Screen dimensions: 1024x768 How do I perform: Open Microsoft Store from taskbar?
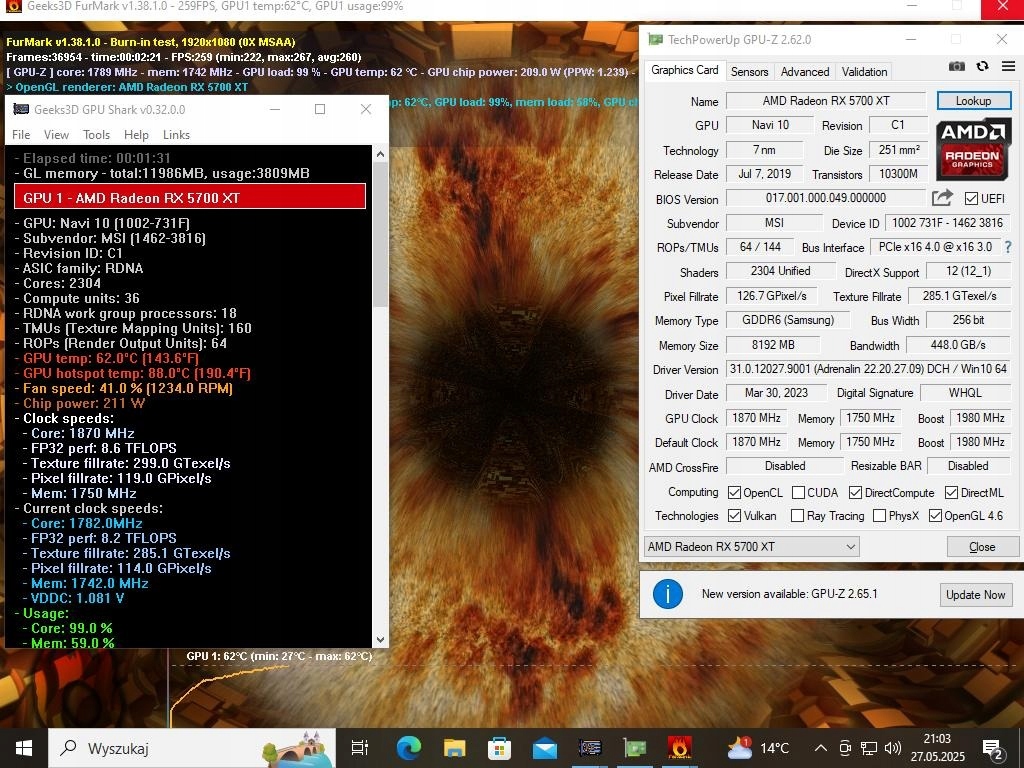pyautogui.click(x=500, y=748)
